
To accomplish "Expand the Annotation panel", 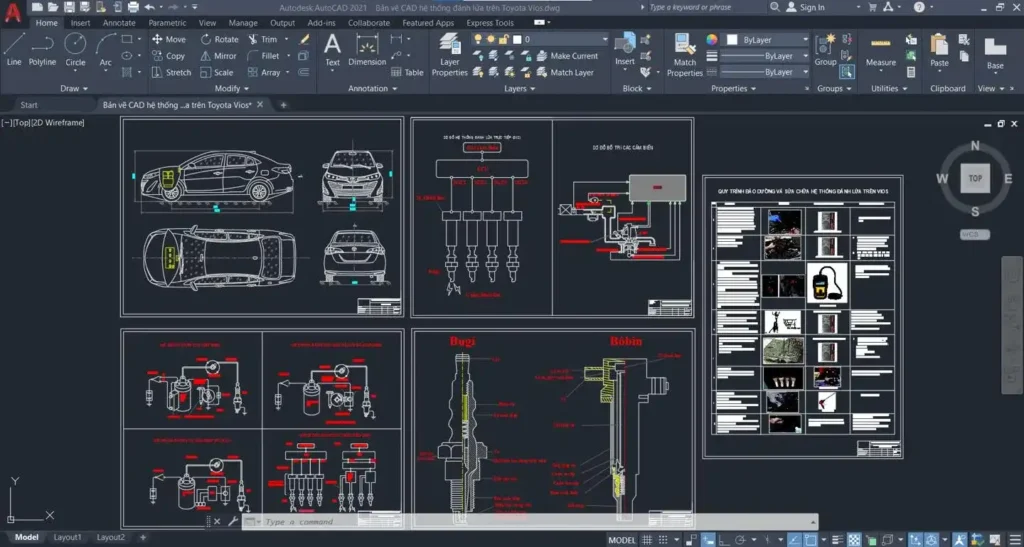I will (372, 88).
